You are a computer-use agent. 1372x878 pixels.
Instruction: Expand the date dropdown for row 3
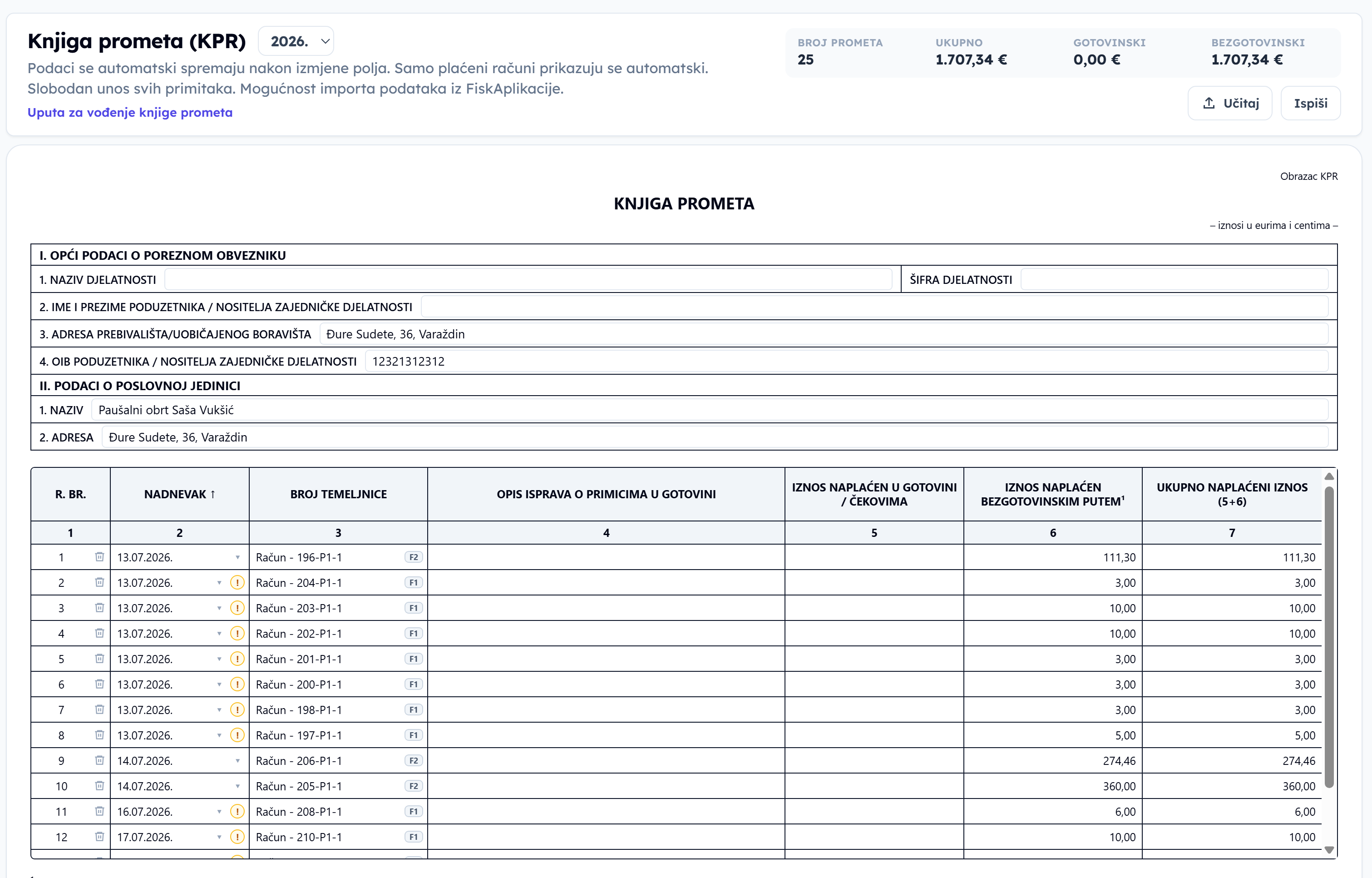click(219, 608)
